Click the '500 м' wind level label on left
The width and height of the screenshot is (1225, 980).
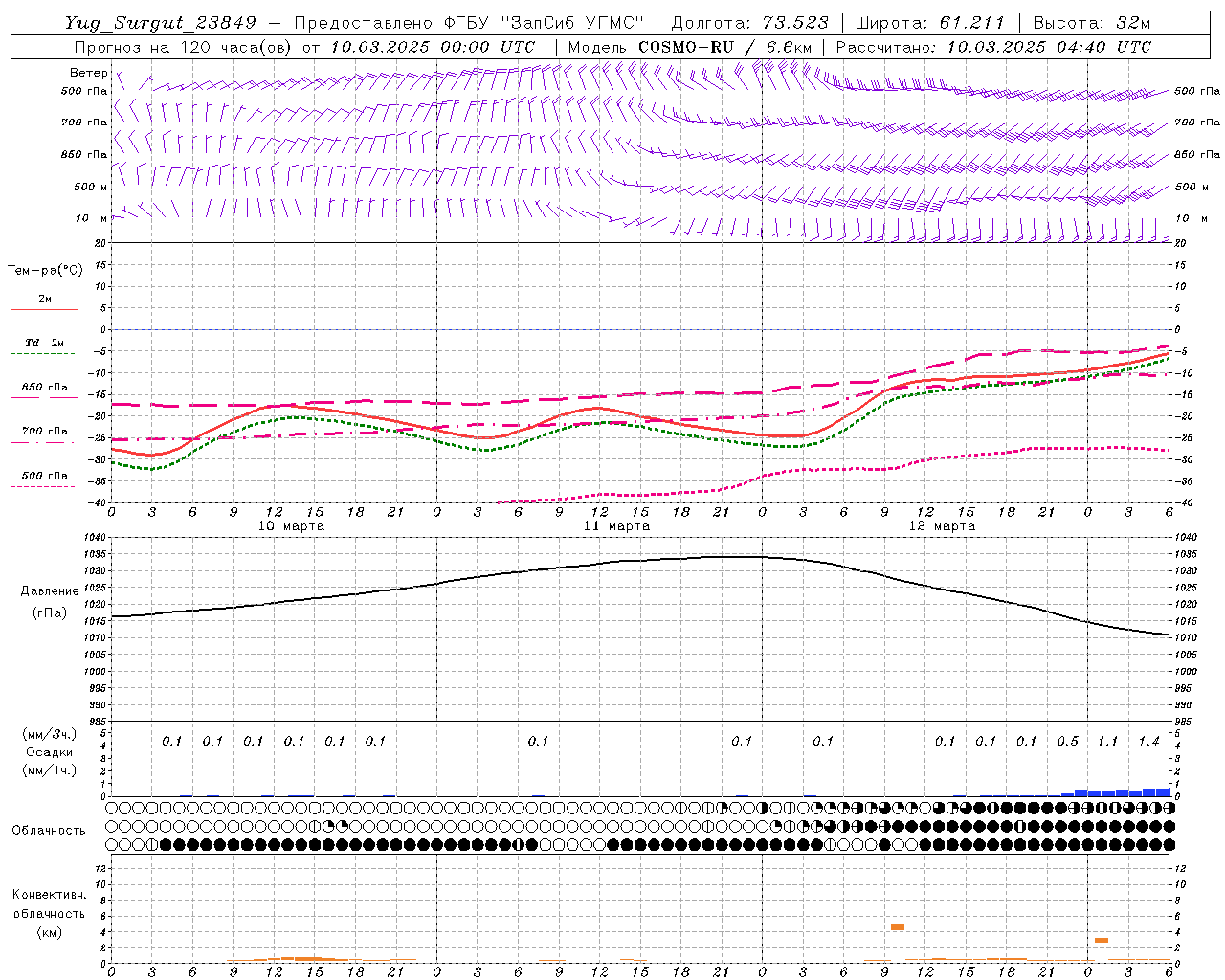click(x=92, y=187)
